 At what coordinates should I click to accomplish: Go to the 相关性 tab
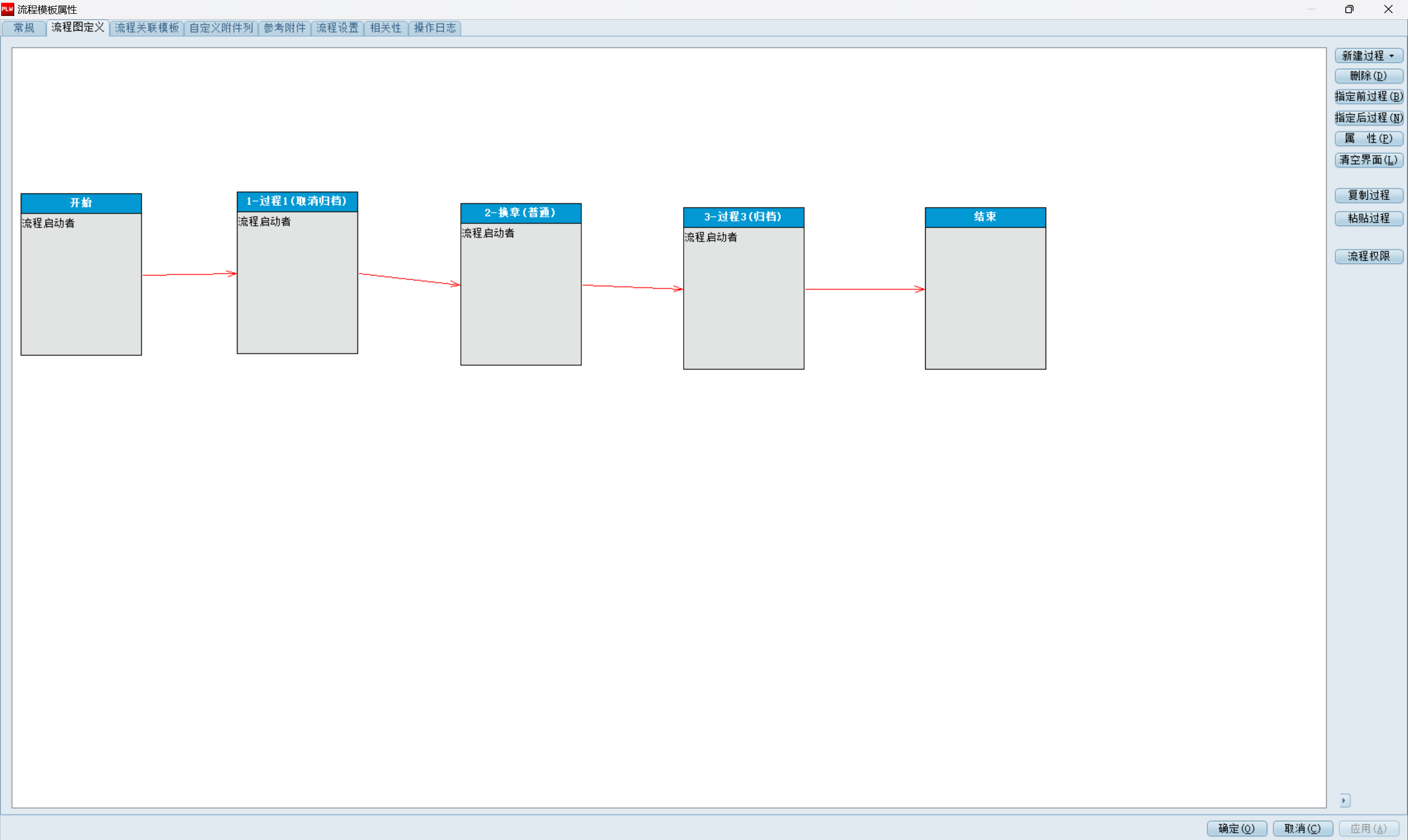(x=386, y=27)
